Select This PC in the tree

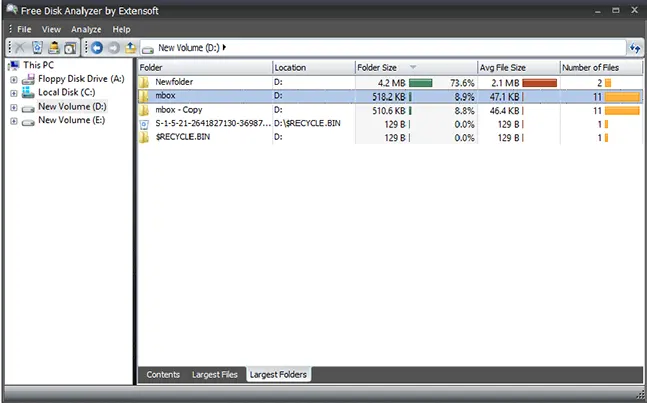[38, 65]
